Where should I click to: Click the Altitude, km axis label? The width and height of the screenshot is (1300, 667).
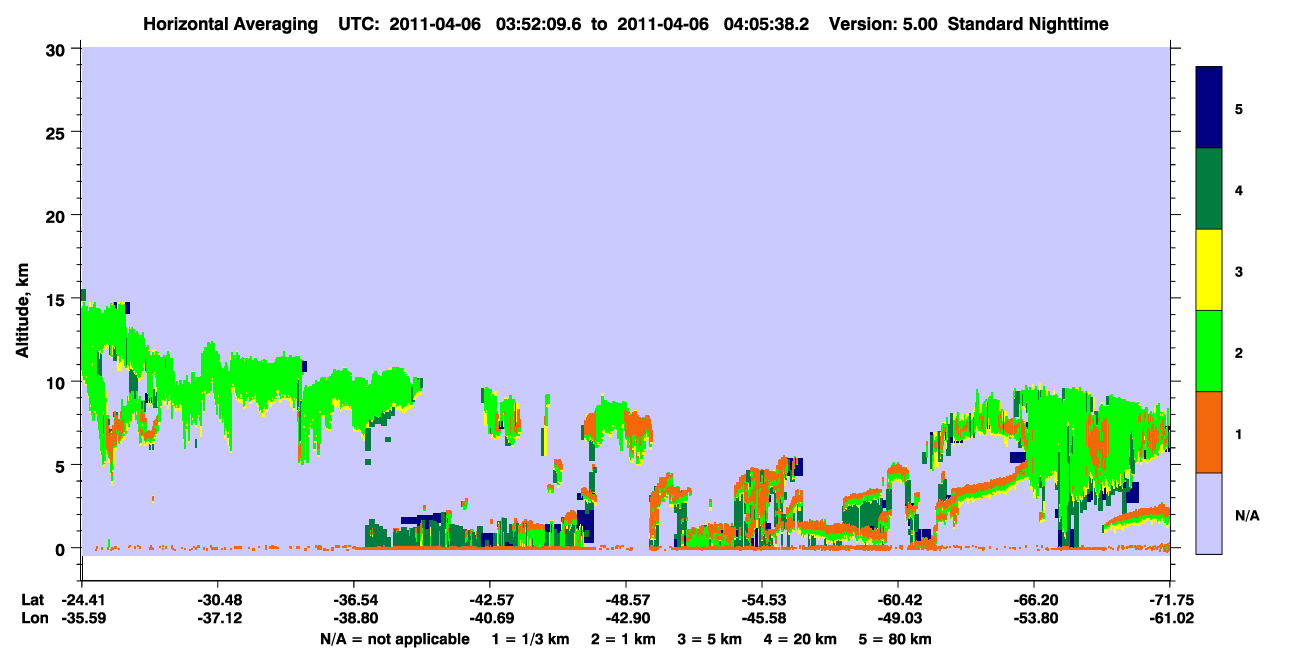pos(22,300)
